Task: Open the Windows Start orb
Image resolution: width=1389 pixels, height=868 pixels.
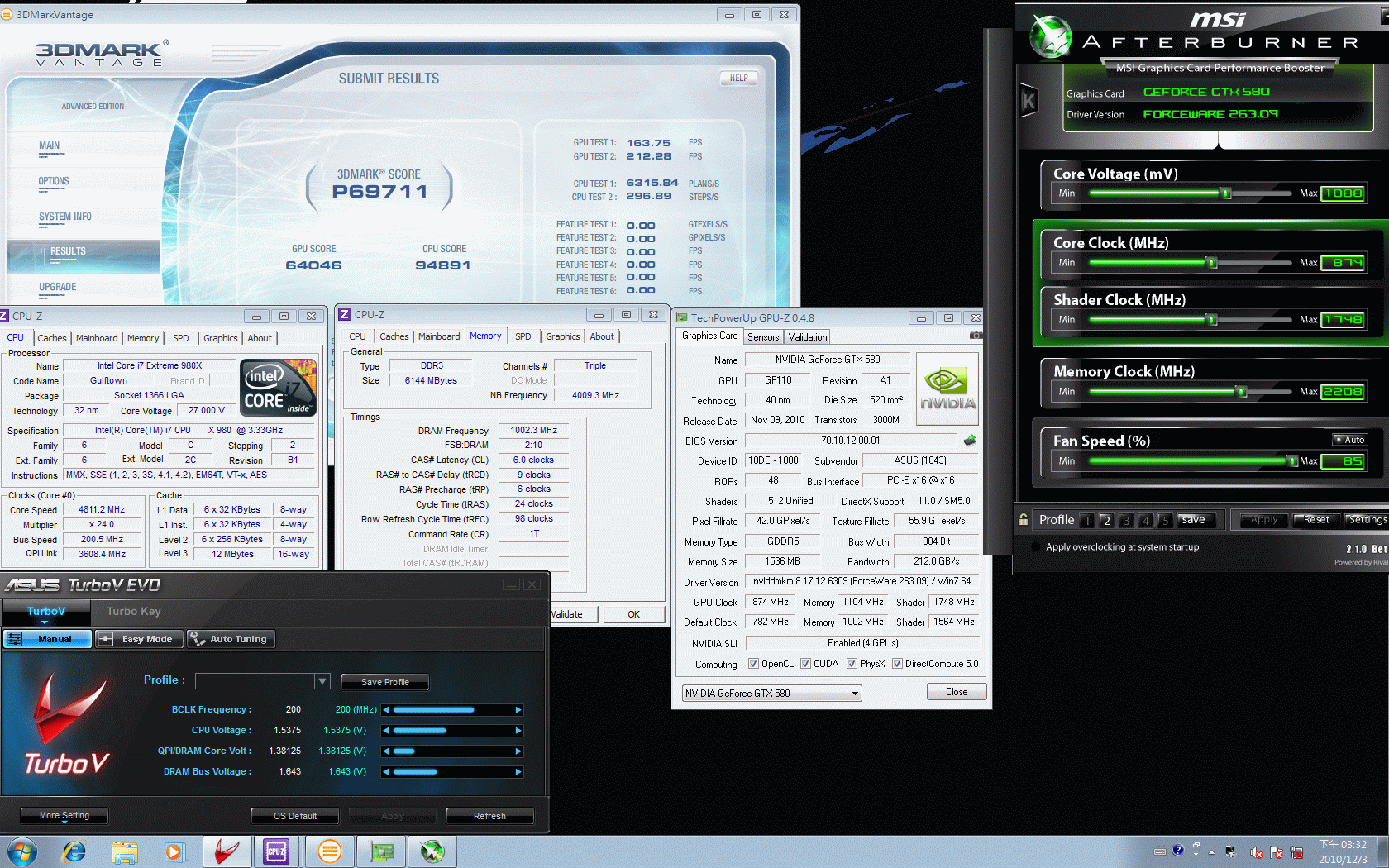Action: tap(22, 851)
